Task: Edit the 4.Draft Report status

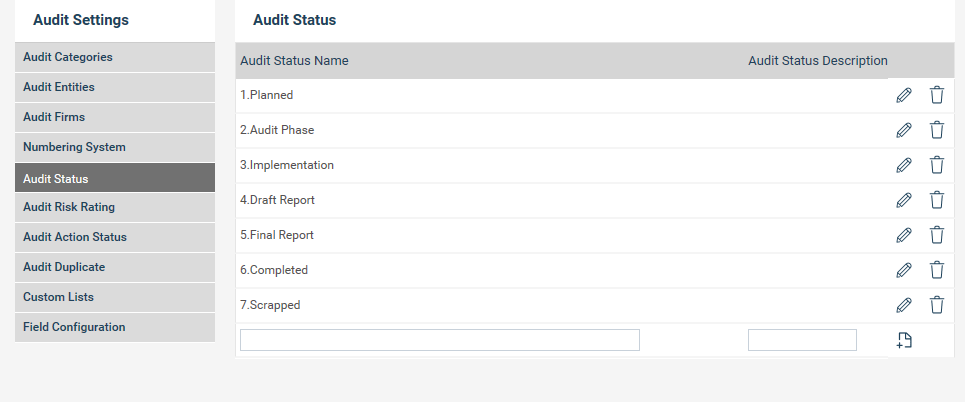Action: pyautogui.click(x=904, y=200)
